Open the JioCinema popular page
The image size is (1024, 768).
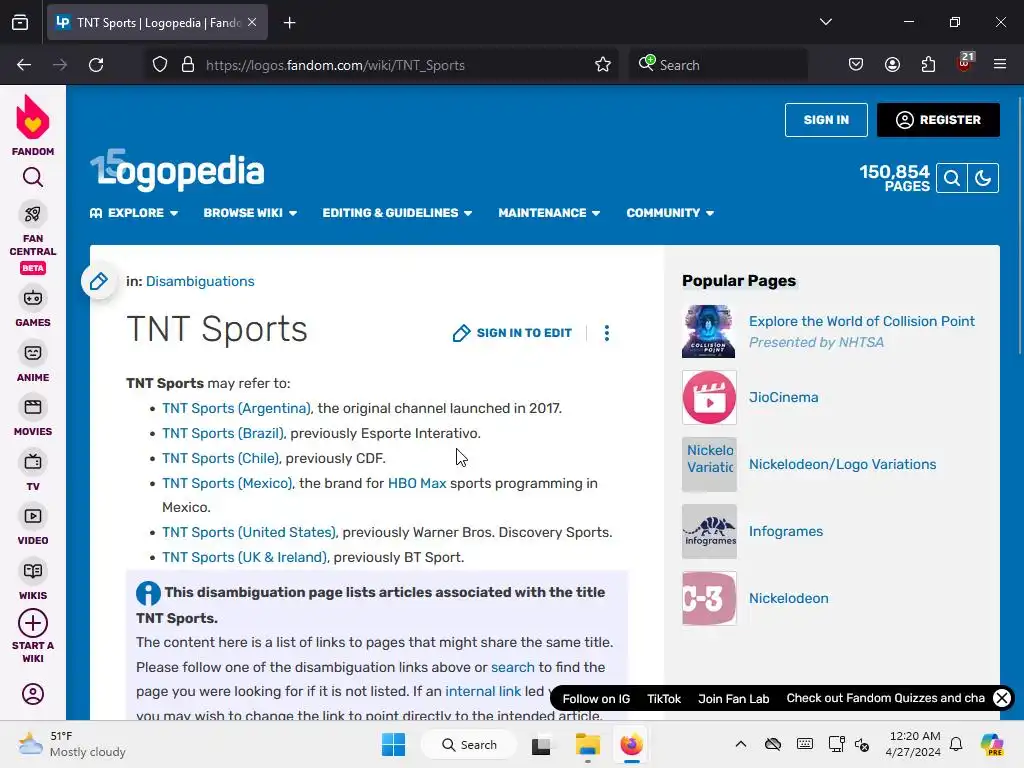783,398
